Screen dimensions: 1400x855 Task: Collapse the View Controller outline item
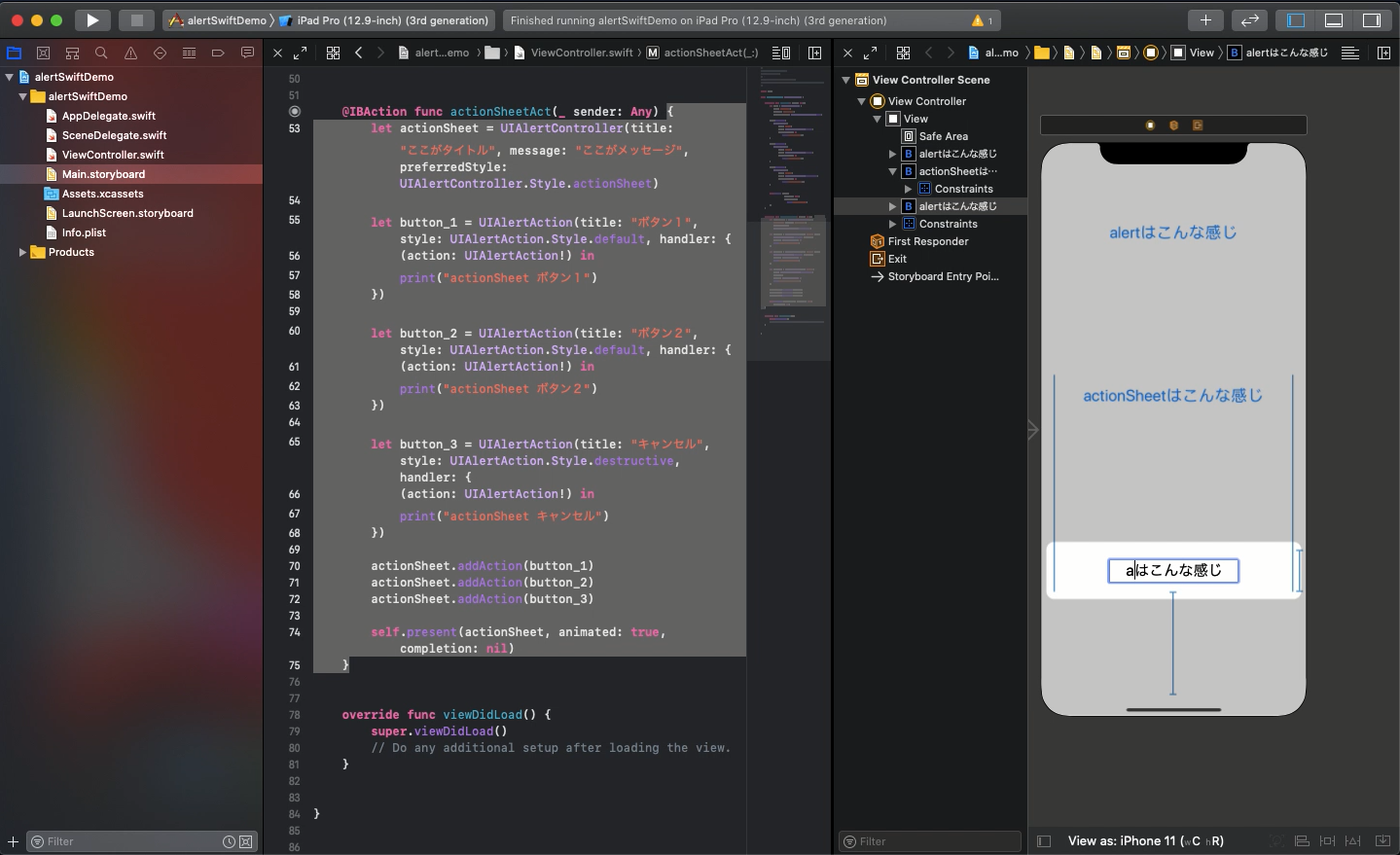tap(861, 101)
